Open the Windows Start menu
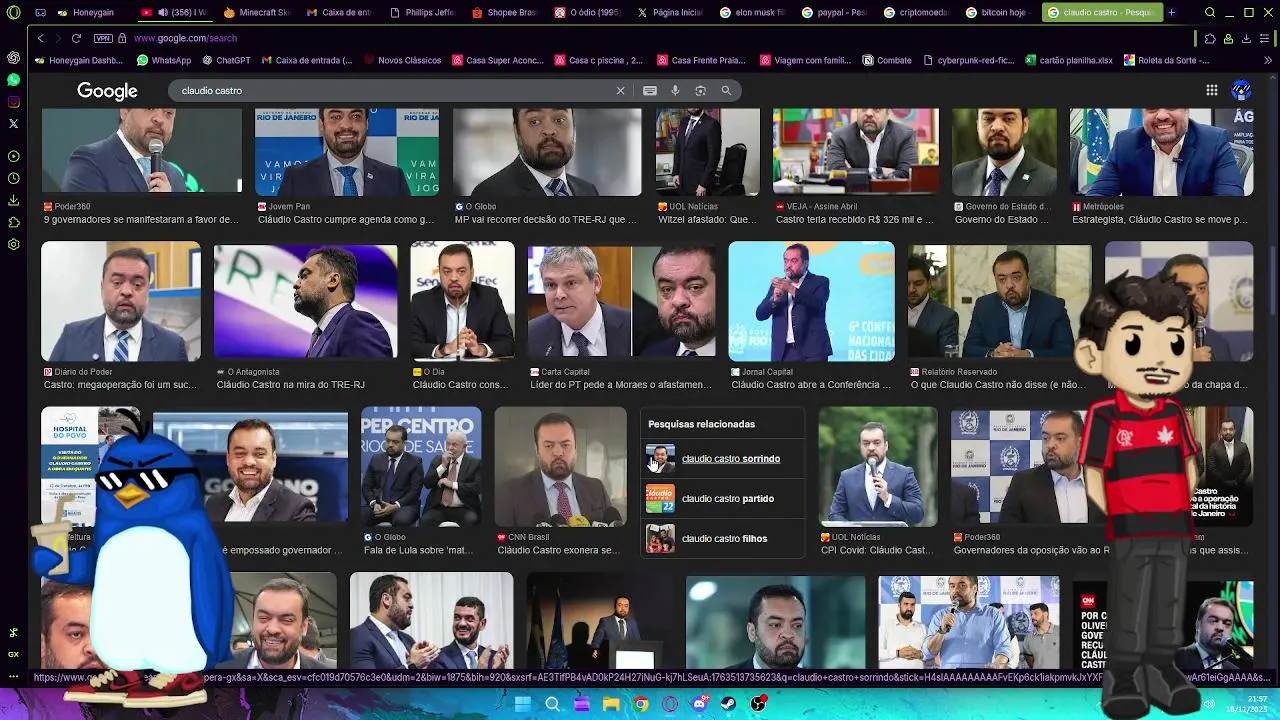 pyautogui.click(x=522, y=704)
